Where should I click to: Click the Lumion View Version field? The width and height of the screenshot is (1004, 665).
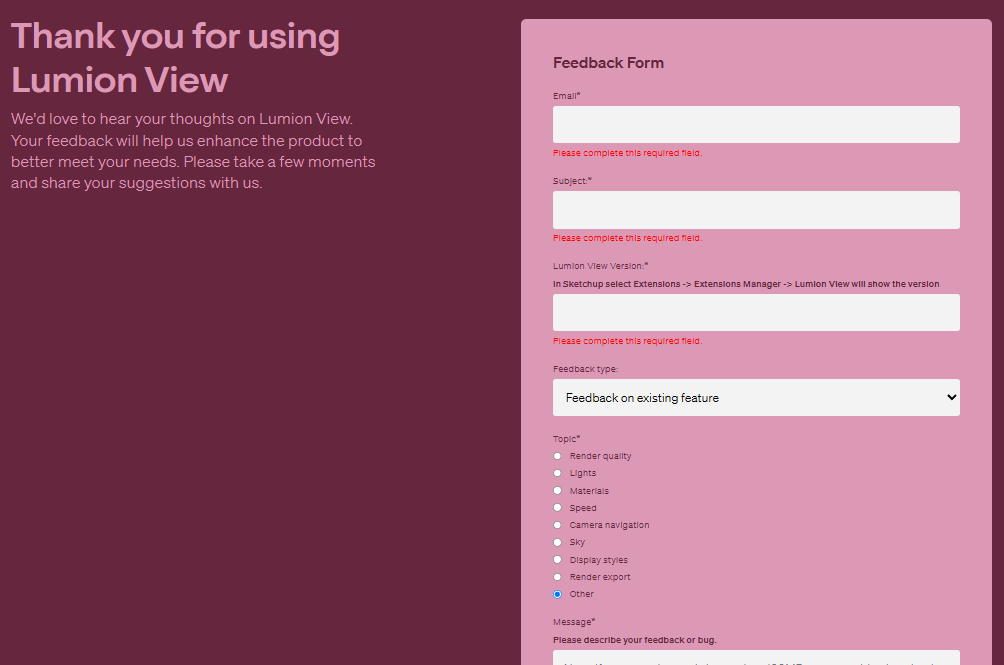[756, 312]
